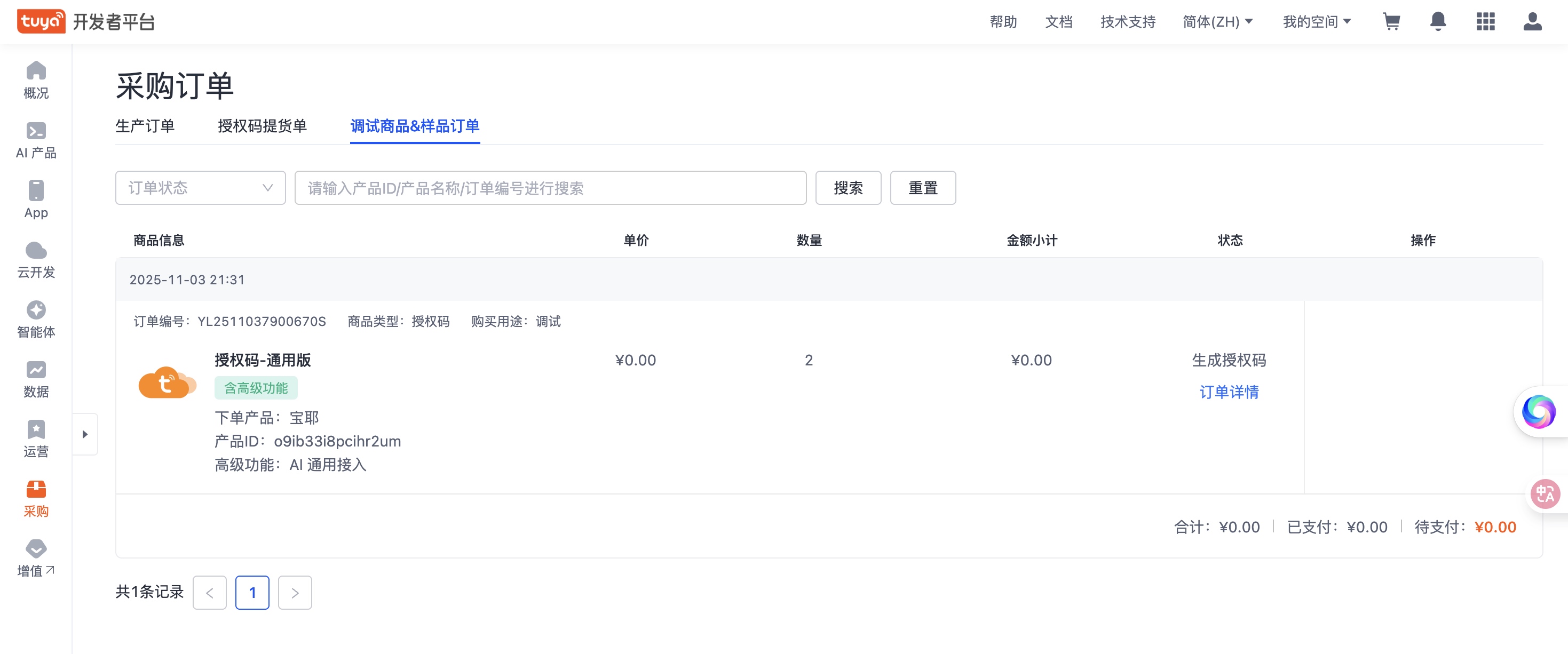The width and height of the screenshot is (1568, 654).
Task: Focus the product ID search field
Action: pyautogui.click(x=550, y=188)
